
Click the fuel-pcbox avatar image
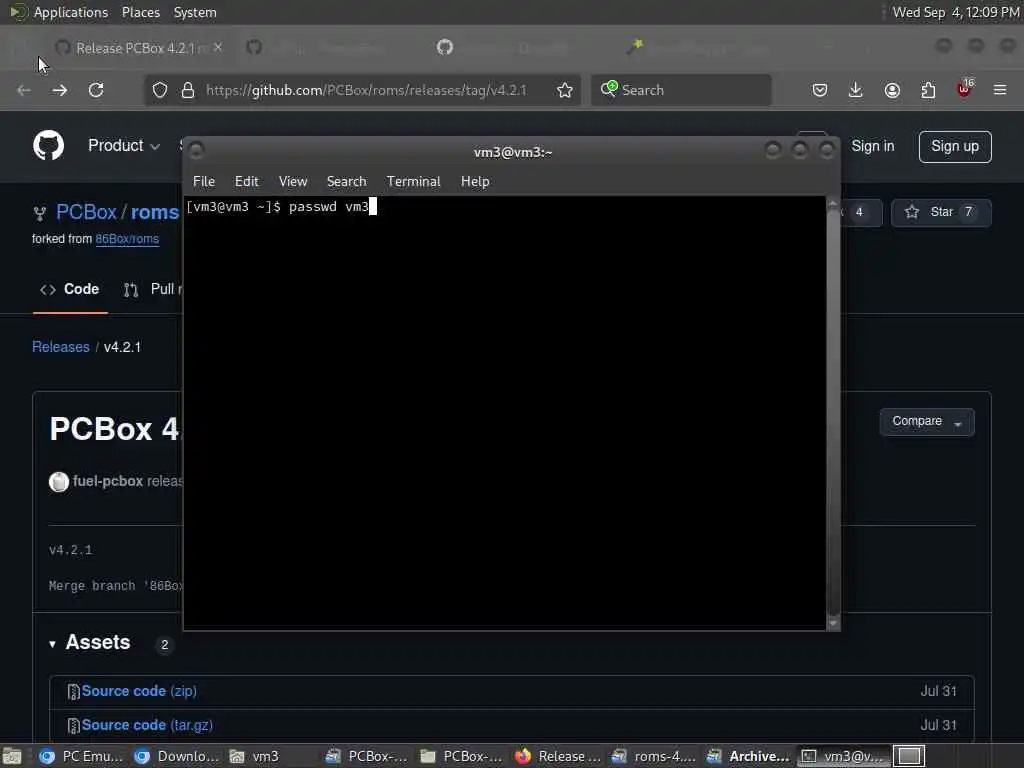click(59, 481)
